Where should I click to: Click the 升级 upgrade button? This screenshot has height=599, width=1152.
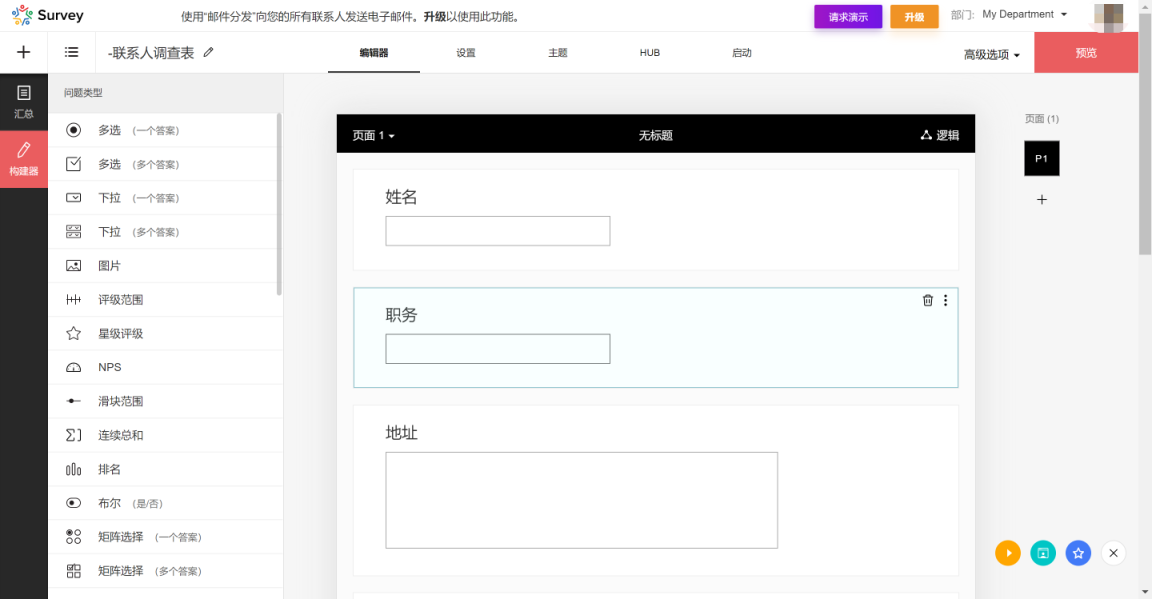[x=913, y=16]
